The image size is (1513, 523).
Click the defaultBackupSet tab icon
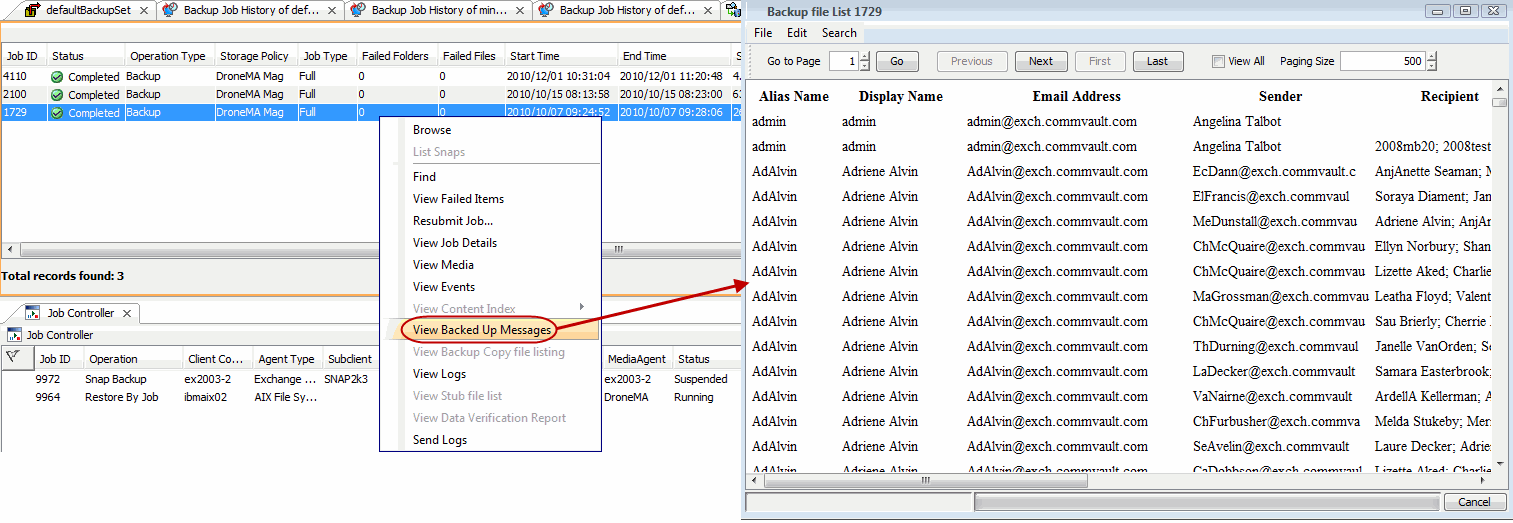pyautogui.click(x=33, y=10)
